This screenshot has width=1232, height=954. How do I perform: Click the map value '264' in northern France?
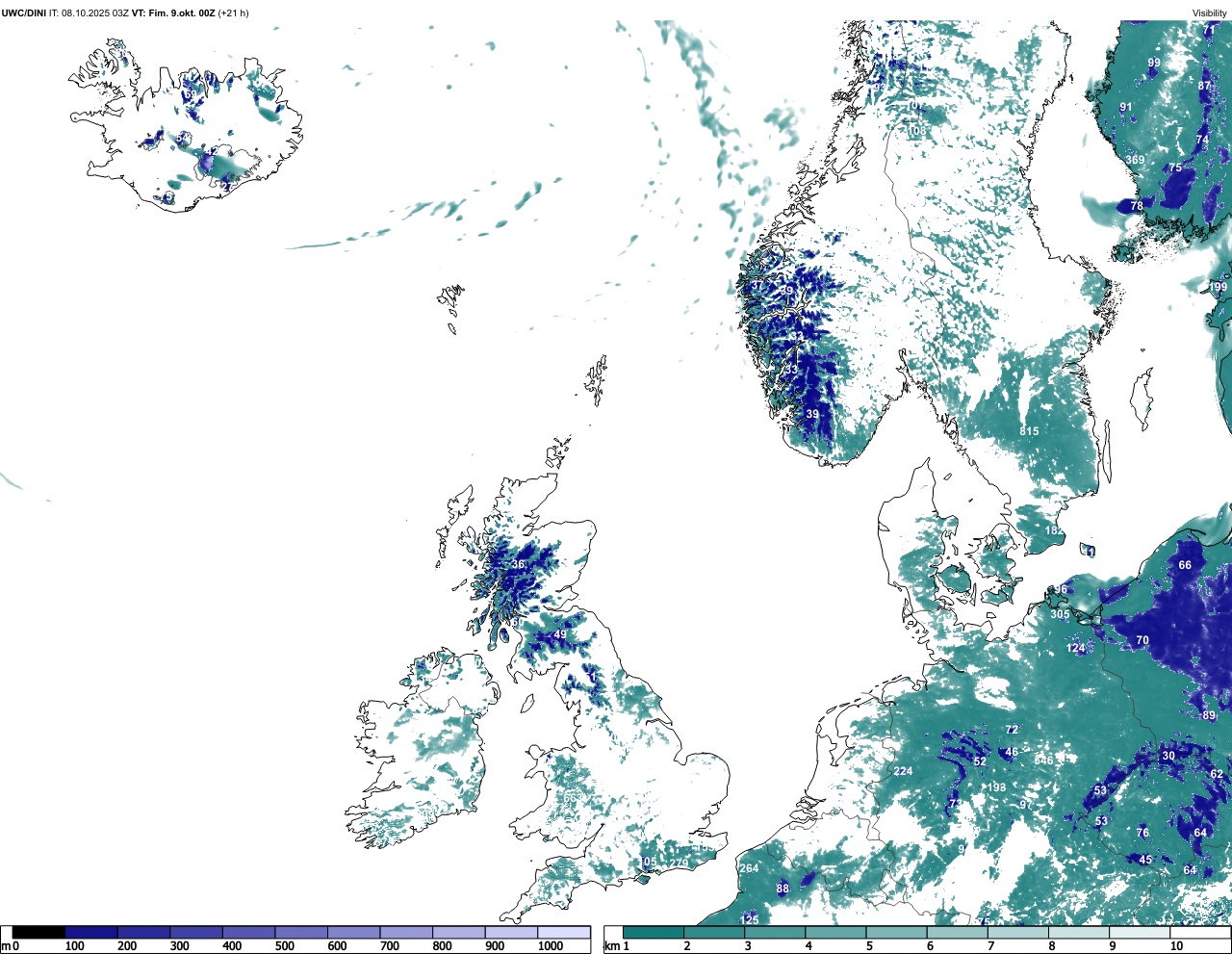tap(749, 868)
